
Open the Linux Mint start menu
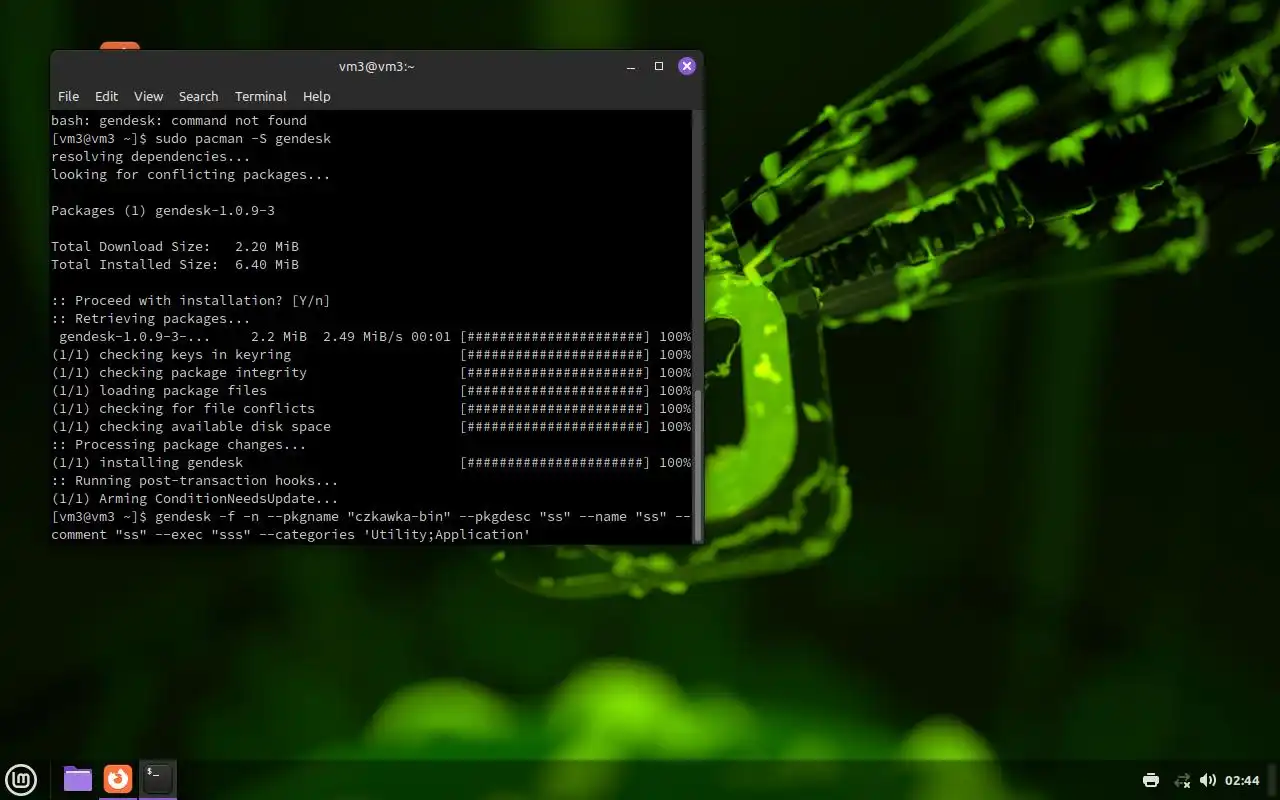pos(21,779)
